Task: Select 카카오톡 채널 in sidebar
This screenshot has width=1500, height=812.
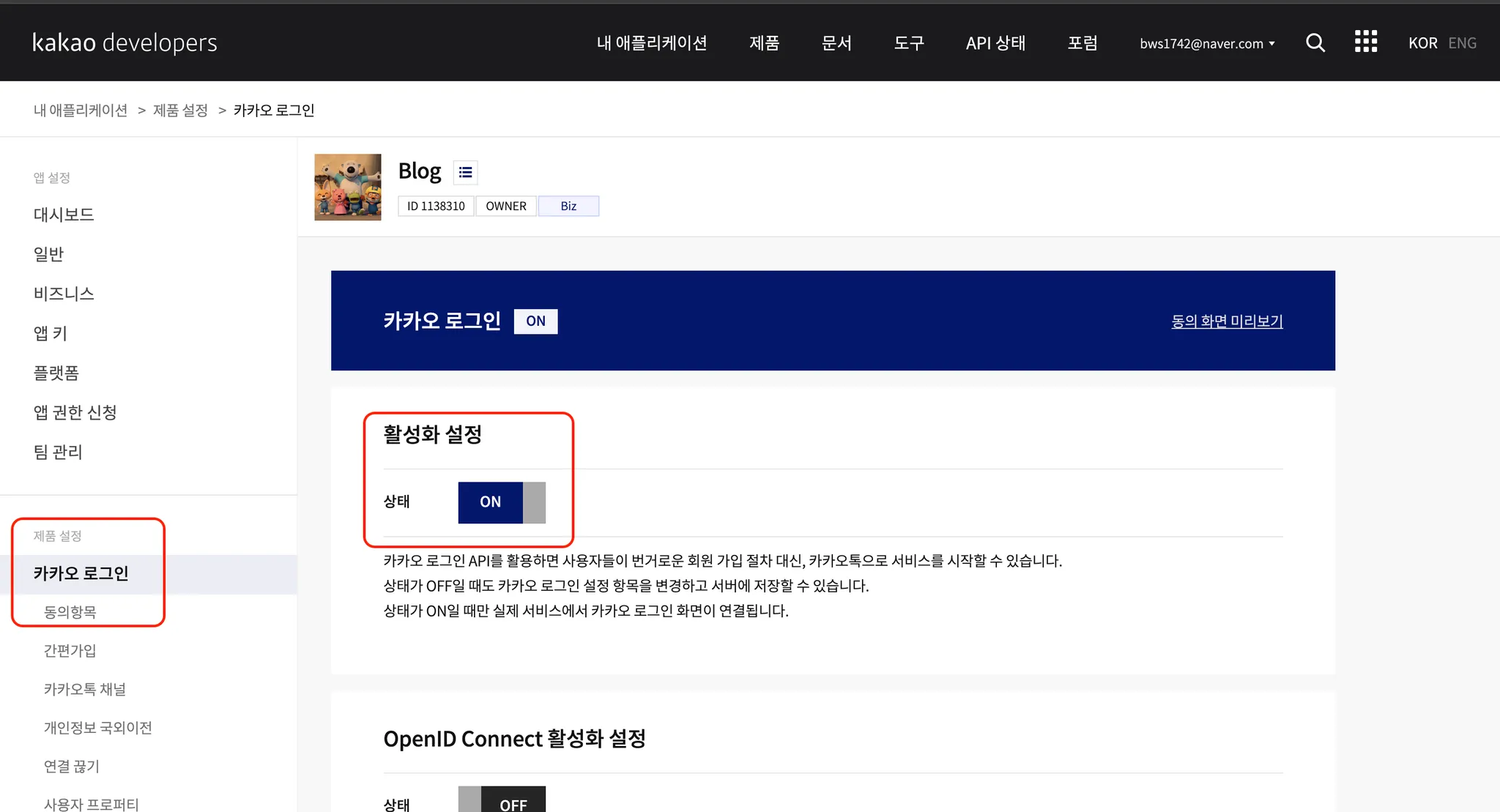Action: pyautogui.click(x=85, y=689)
